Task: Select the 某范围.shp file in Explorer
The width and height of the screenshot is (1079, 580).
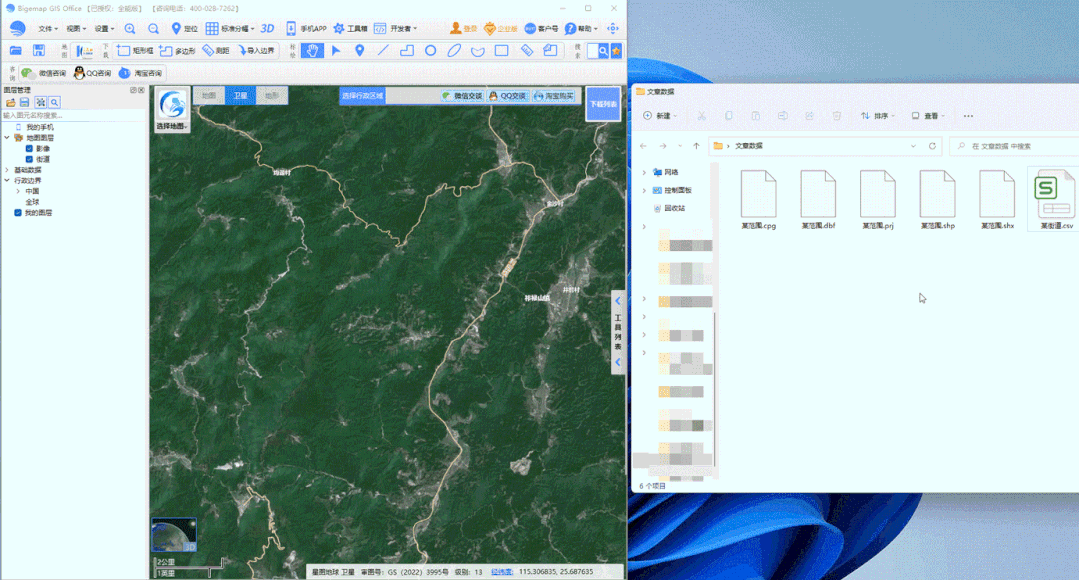Action: coord(937,200)
